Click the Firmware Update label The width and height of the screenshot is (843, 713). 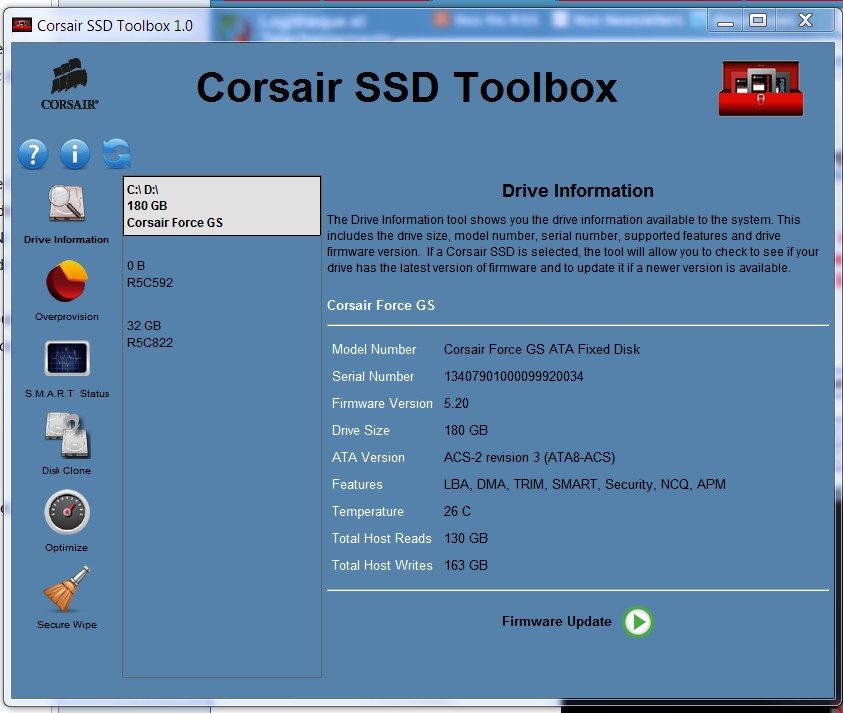point(556,622)
